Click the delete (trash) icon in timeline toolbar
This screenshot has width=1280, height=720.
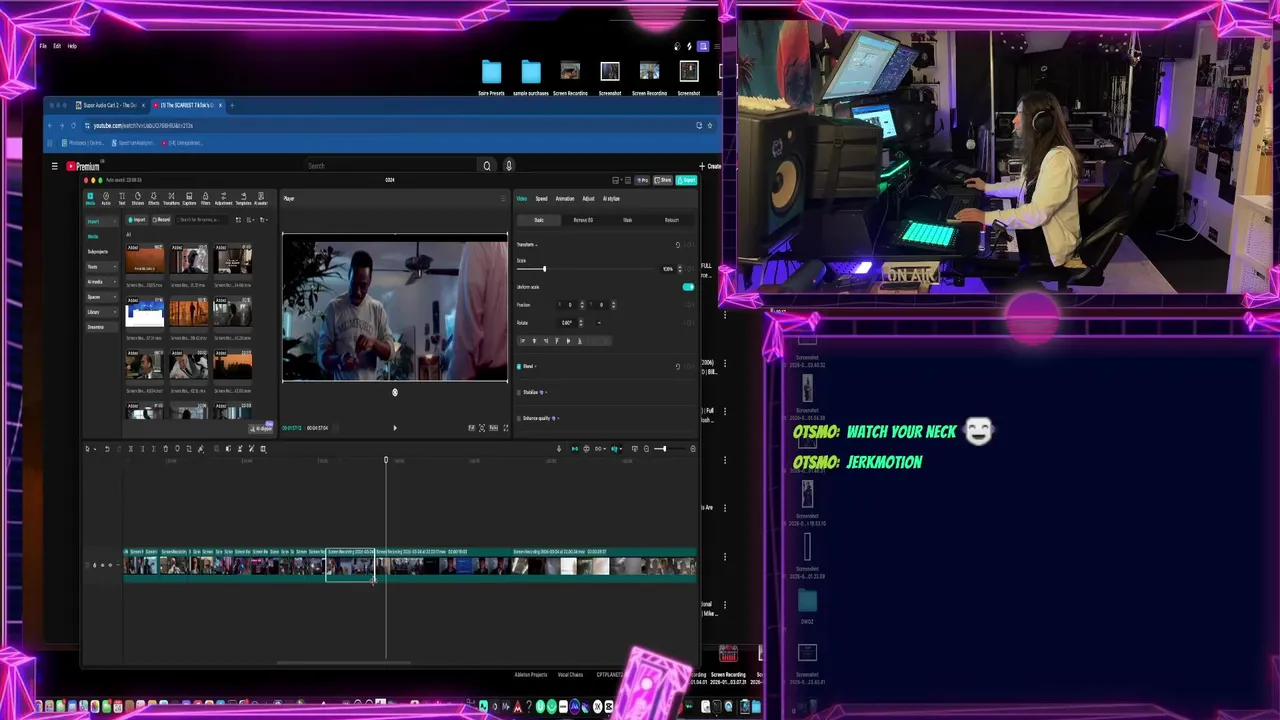click(165, 449)
